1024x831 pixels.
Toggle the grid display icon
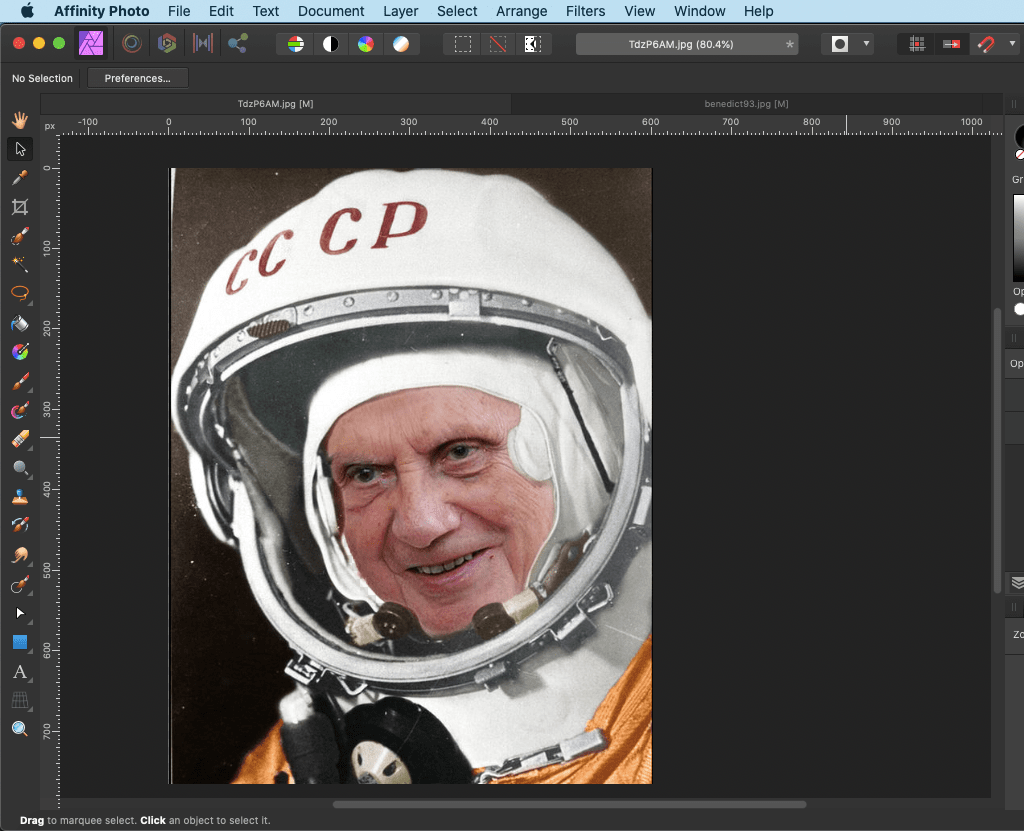click(x=917, y=44)
